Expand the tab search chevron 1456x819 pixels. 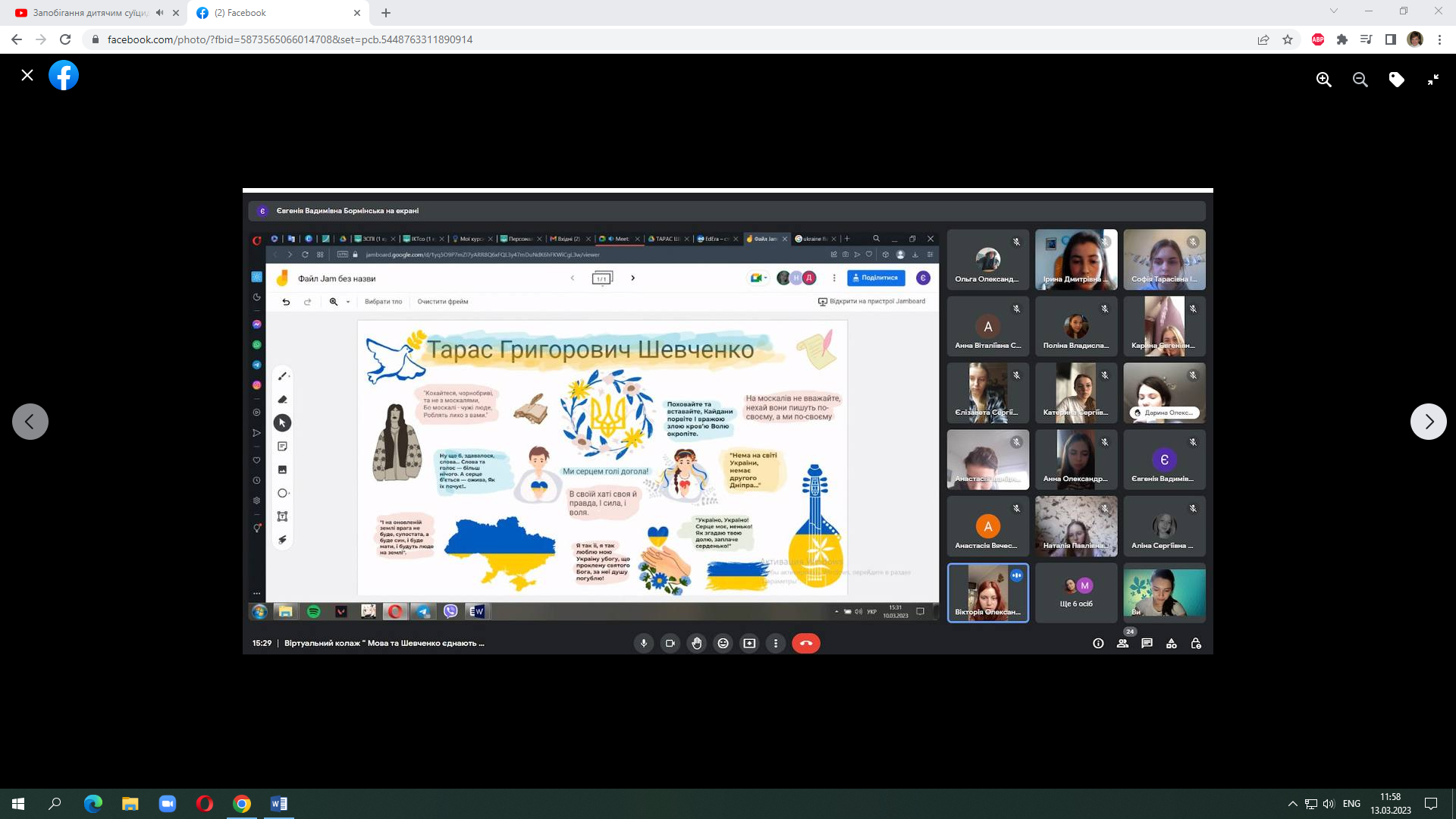click(1334, 11)
